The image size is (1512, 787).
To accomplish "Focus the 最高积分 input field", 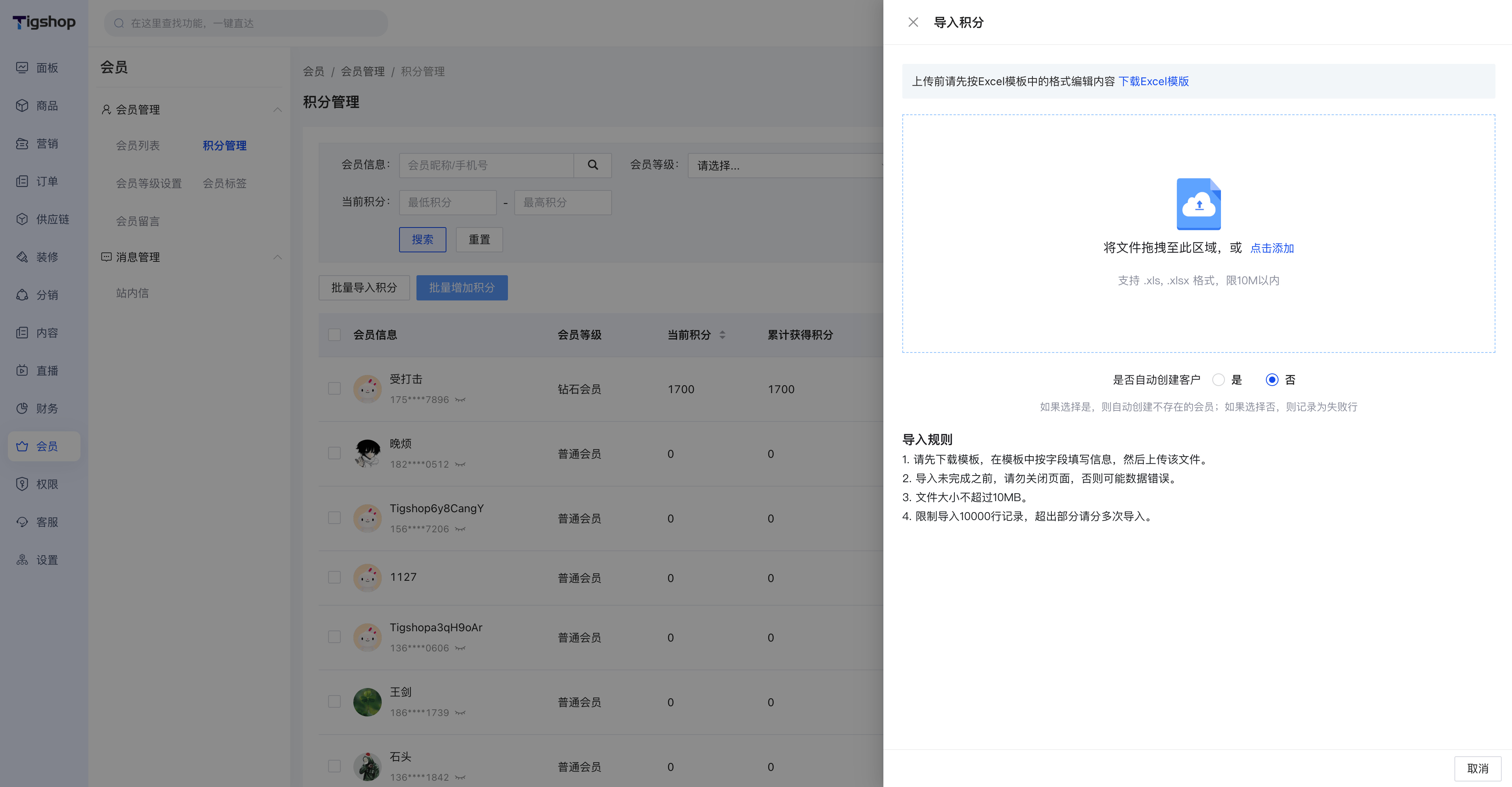I will pos(563,203).
